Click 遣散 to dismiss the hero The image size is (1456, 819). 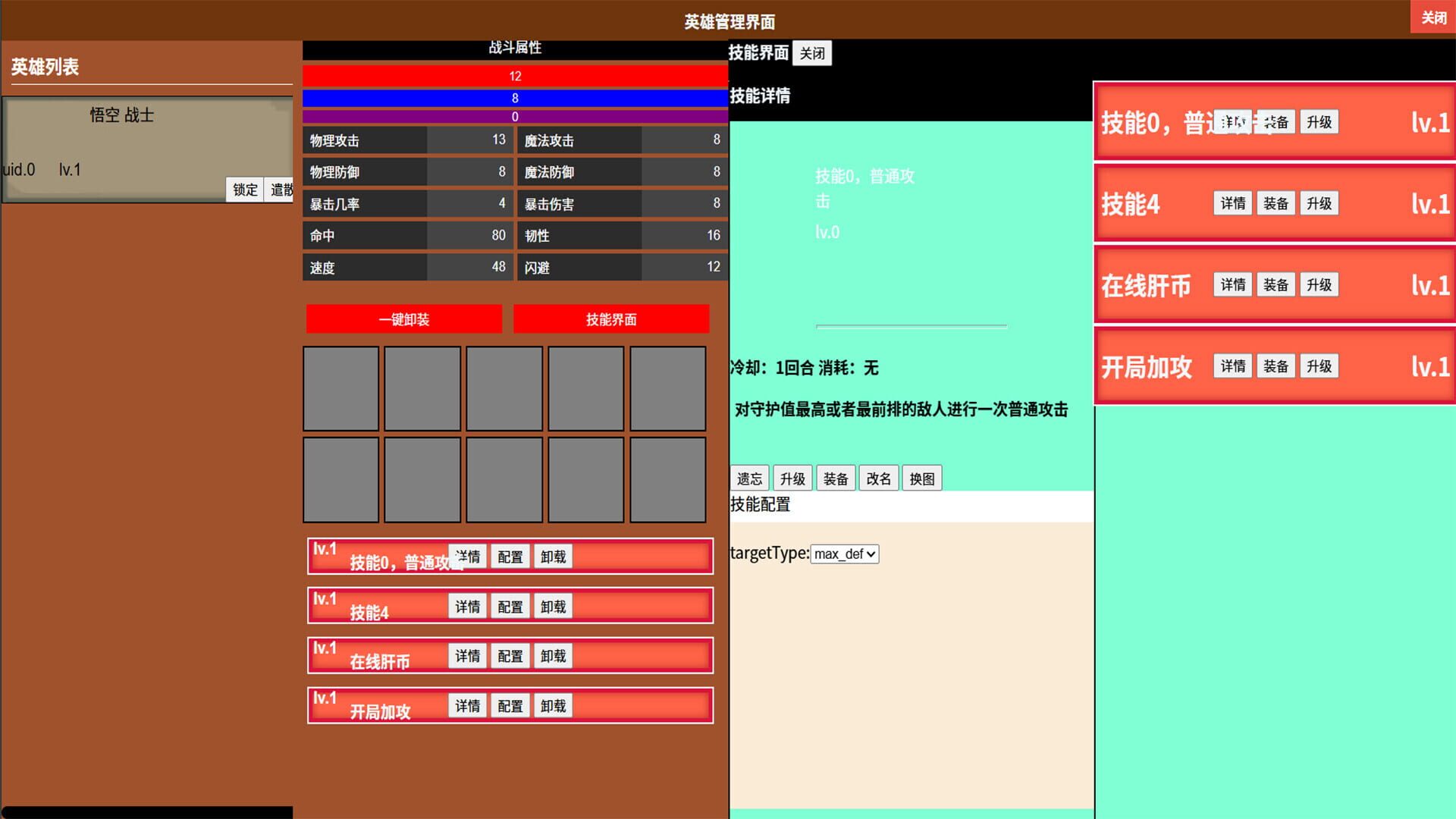coord(281,190)
